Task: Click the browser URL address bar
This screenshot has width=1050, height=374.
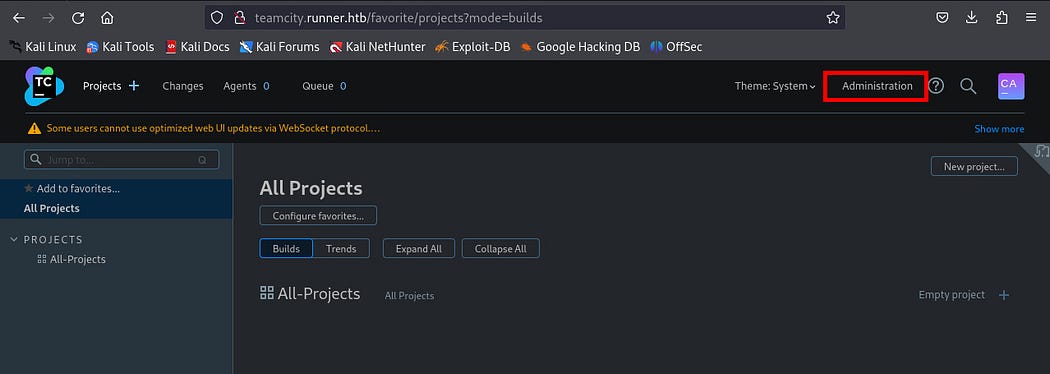Action: [524, 18]
